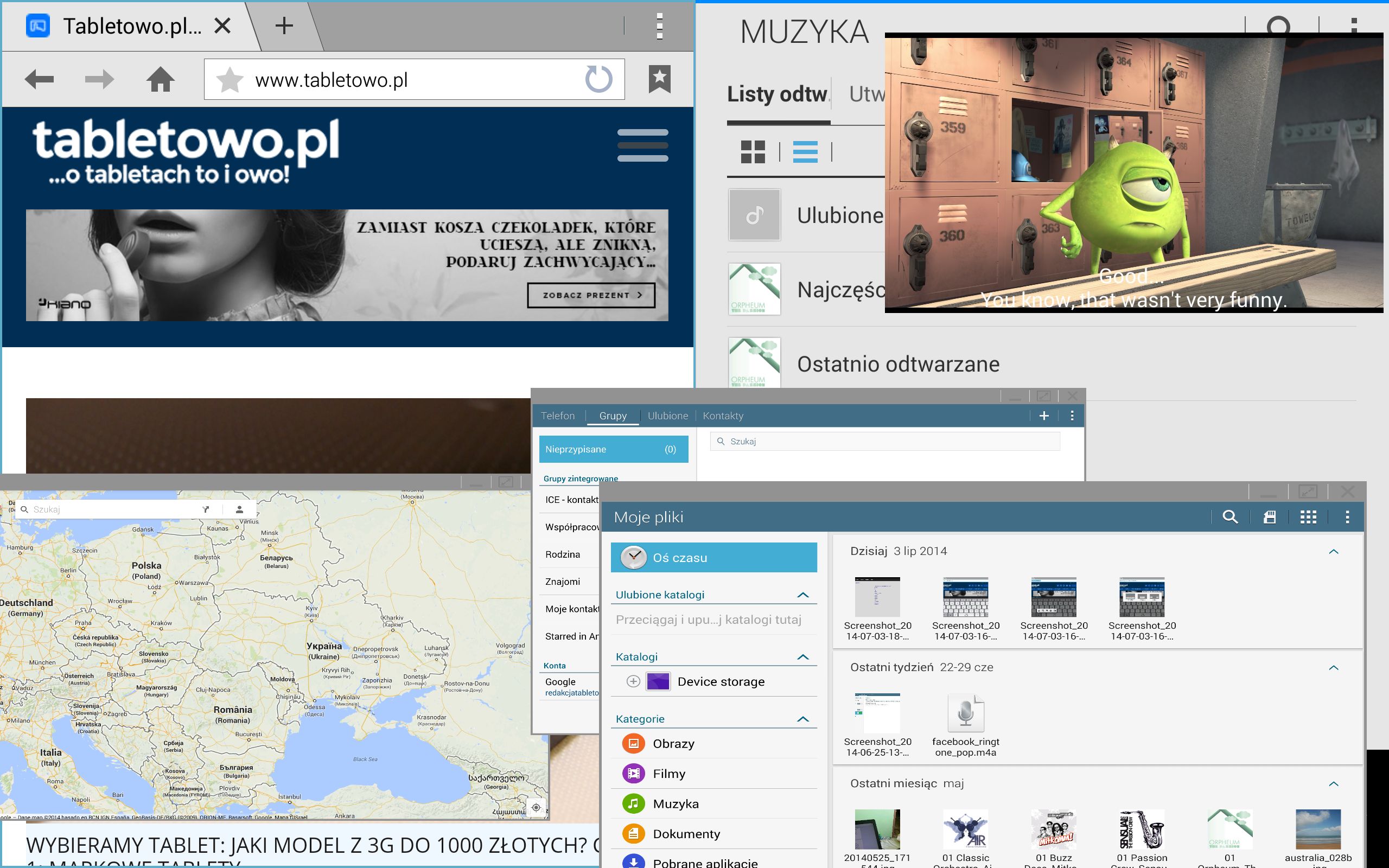Open the Listy odtw. tab in Muzyka

(x=778, y=94)
